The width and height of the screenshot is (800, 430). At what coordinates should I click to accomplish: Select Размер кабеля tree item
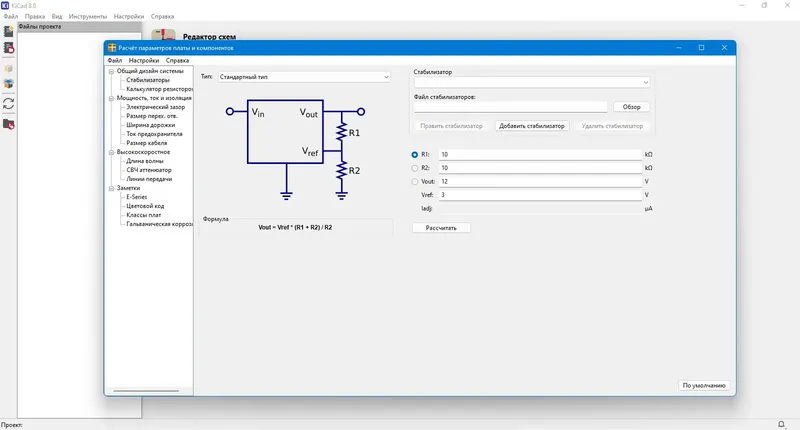[x=146, y=143]
